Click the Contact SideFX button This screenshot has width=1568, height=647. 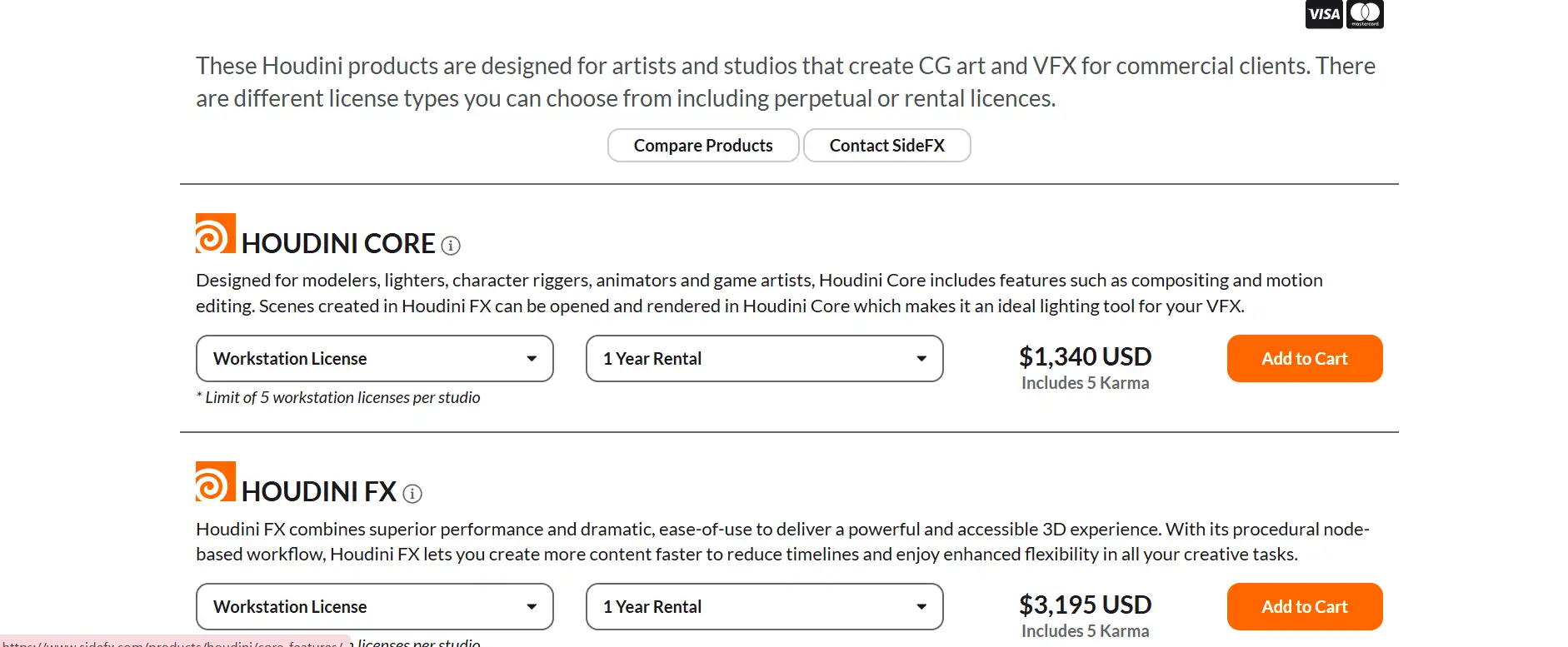(x=887, y=146)
